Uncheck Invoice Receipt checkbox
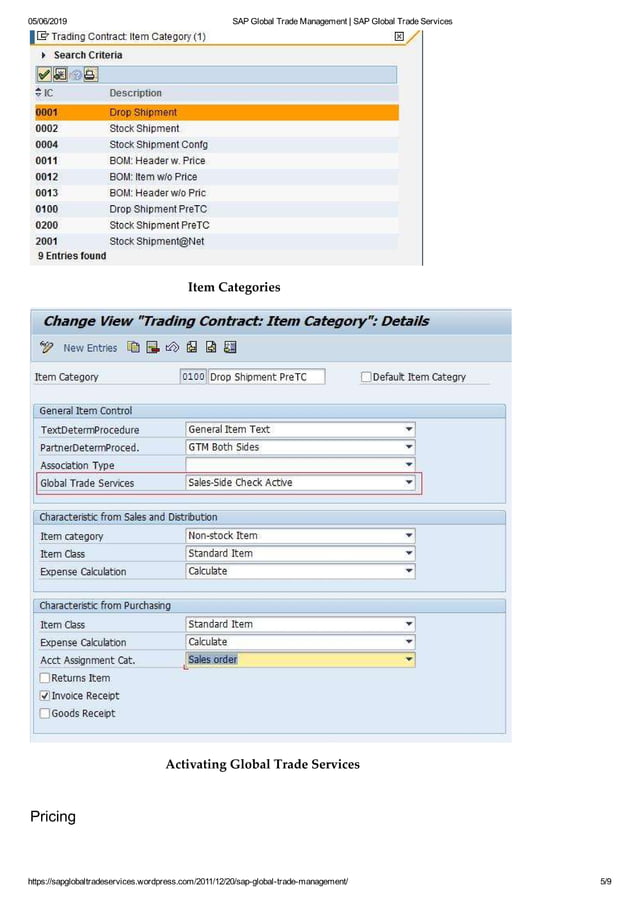638x902 pixels. 45,695
